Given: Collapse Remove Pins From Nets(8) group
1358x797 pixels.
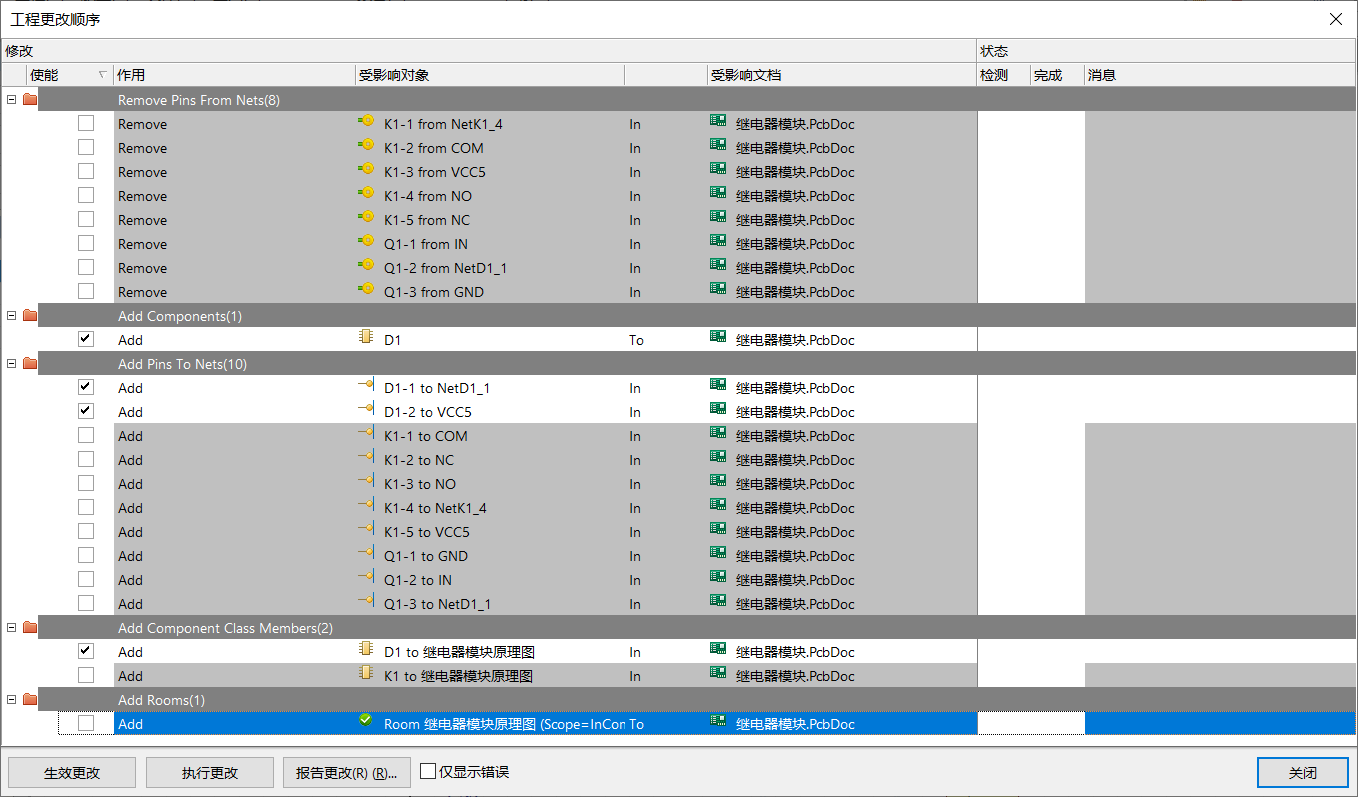Looking at the screenshot, I should [12, 100].
